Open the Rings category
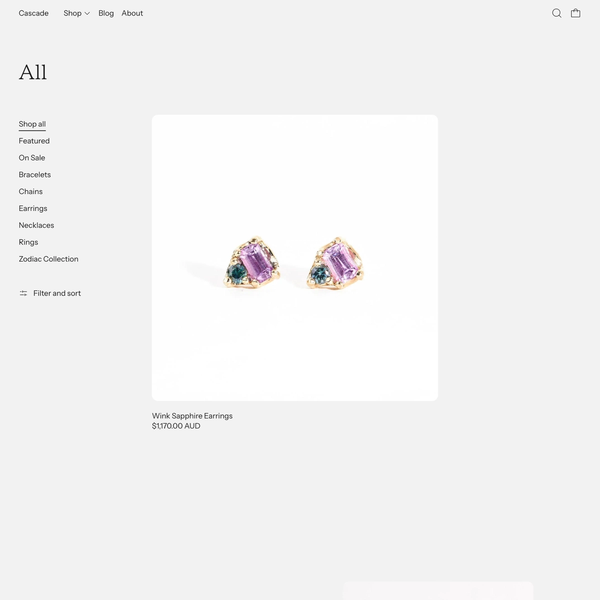 pyautogui.click(x=28, y=242)
